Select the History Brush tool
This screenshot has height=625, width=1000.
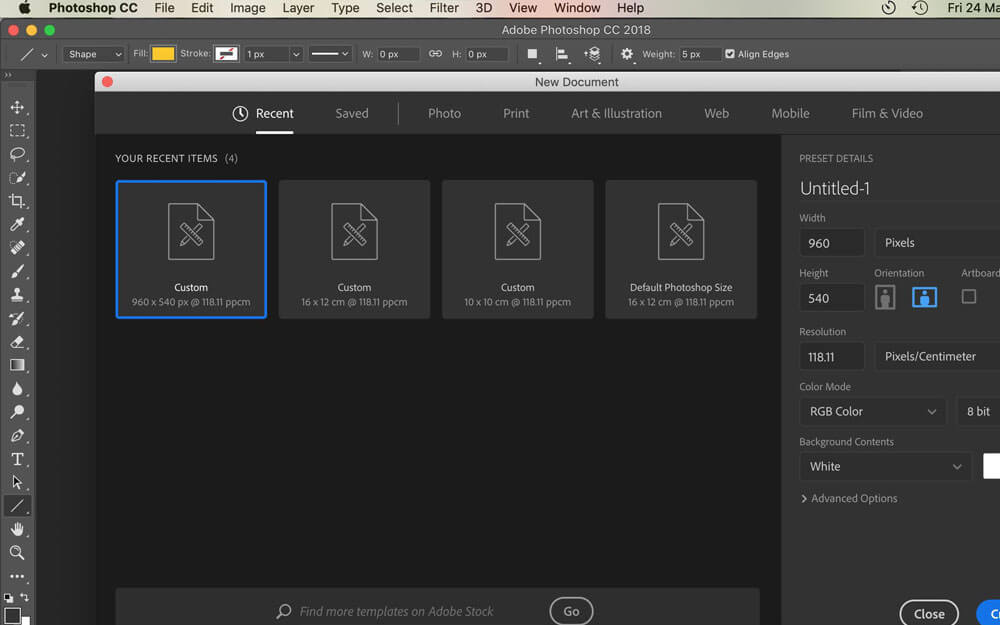(x=17, y=318)
